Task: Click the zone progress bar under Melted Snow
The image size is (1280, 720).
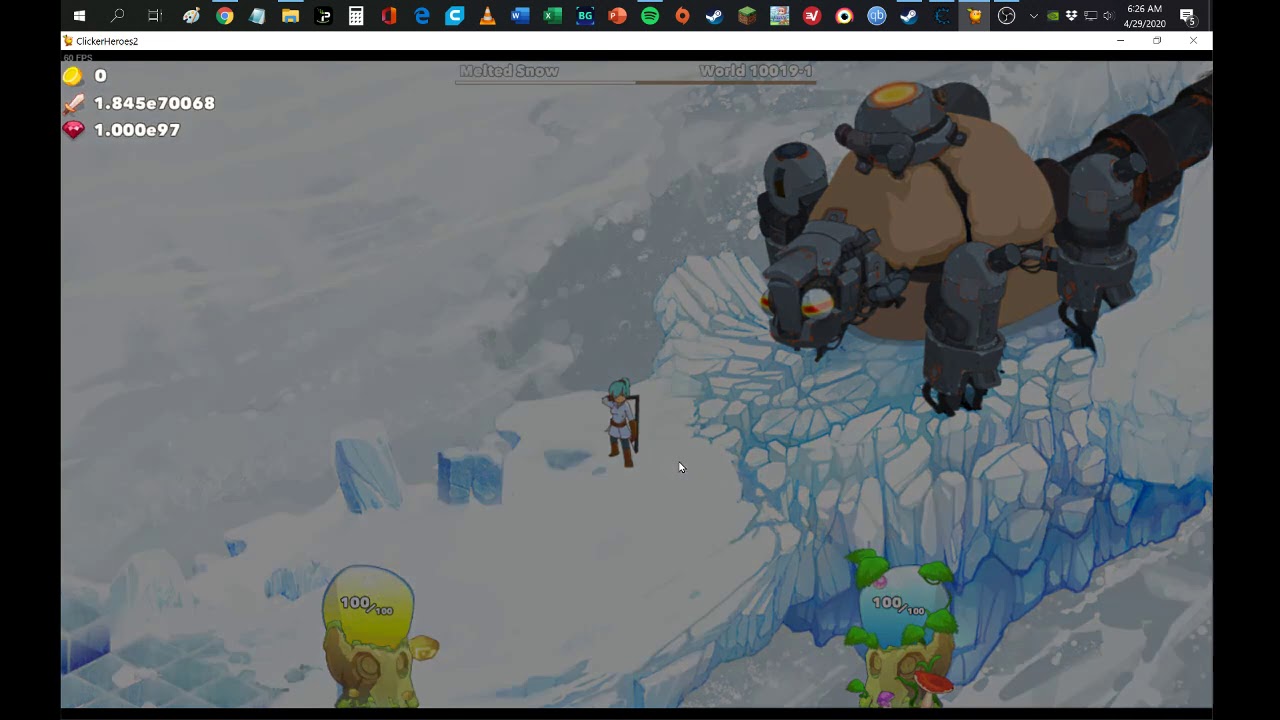Action: pyautogui.click(x=635, y=82)
